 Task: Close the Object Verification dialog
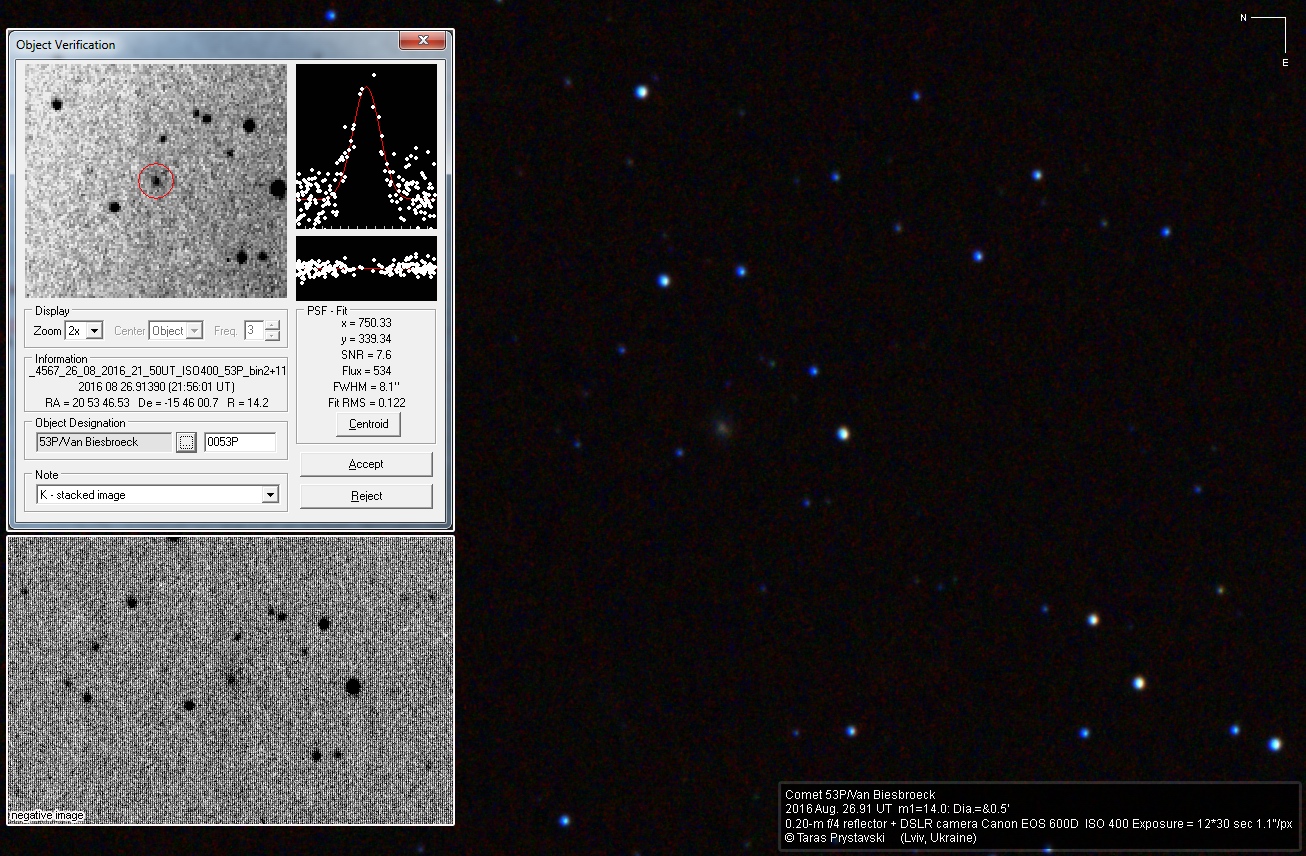(422, 41)
